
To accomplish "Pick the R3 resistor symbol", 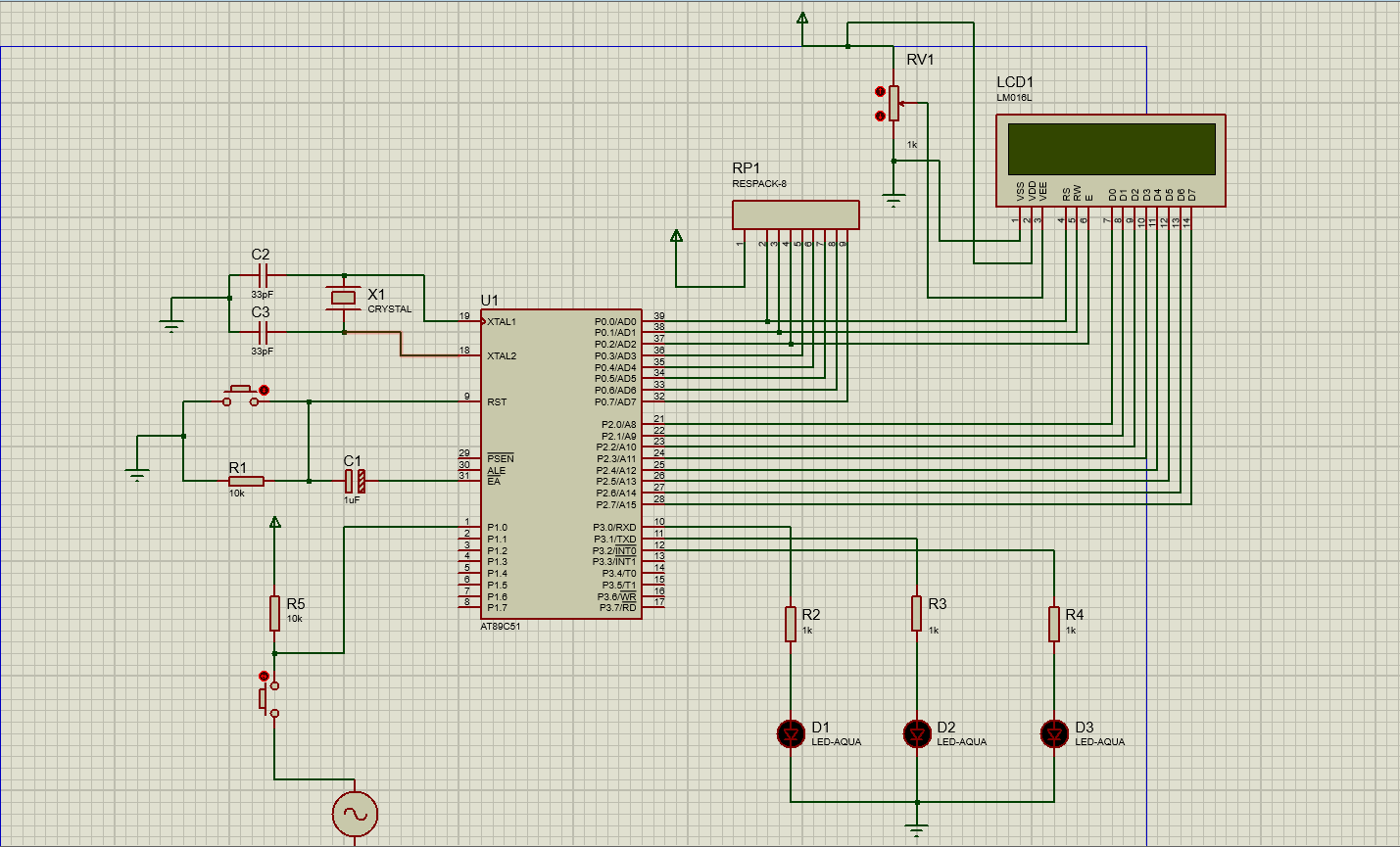I will coord(917,613).
